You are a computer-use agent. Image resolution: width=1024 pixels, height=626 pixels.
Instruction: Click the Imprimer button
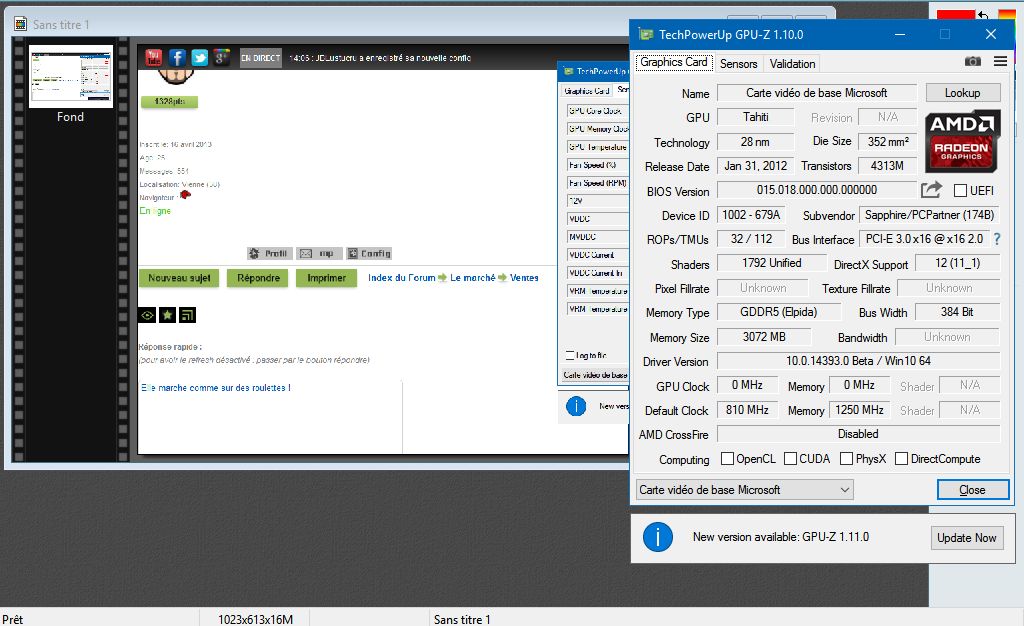[327, 278]
